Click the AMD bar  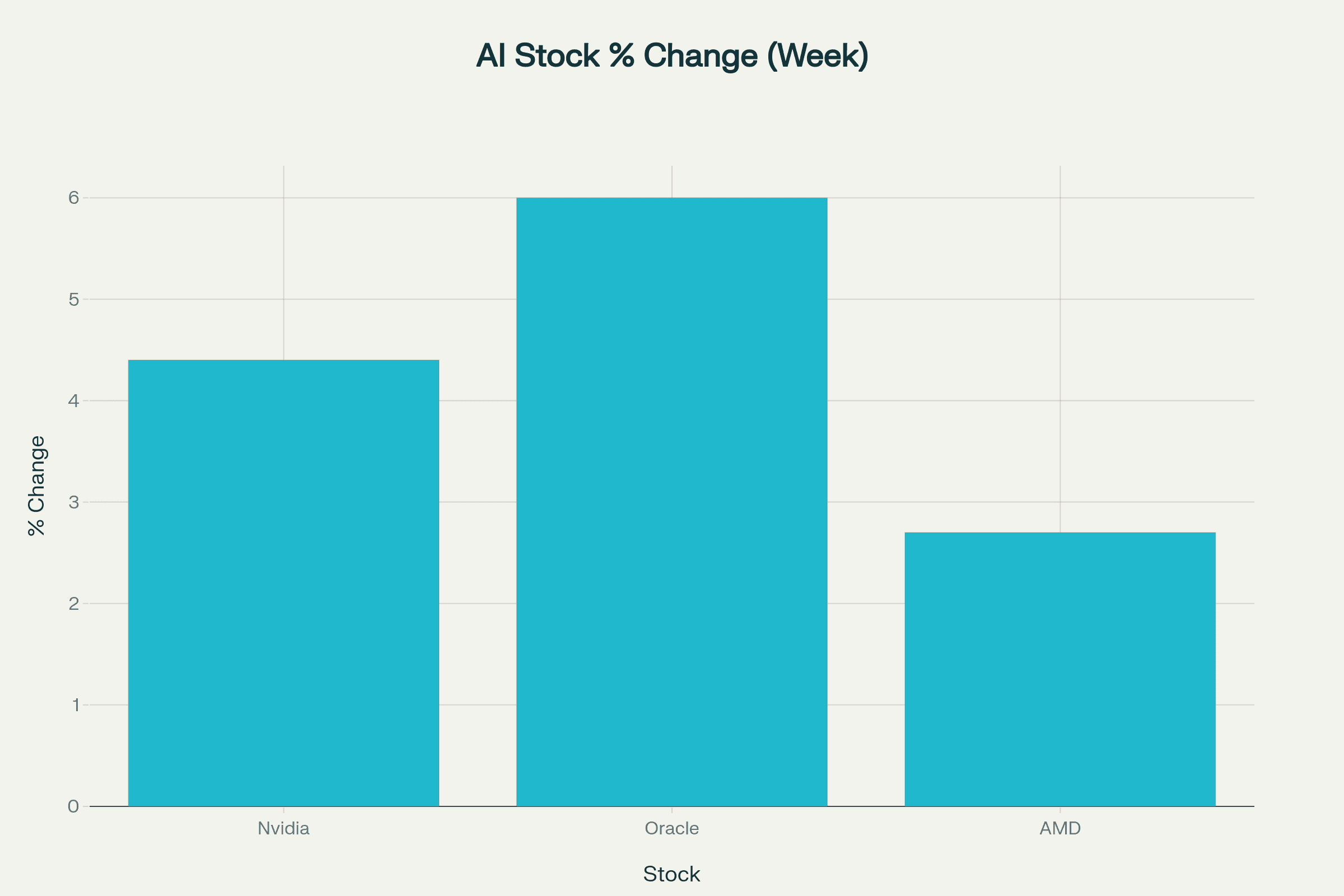[1060, 669]
